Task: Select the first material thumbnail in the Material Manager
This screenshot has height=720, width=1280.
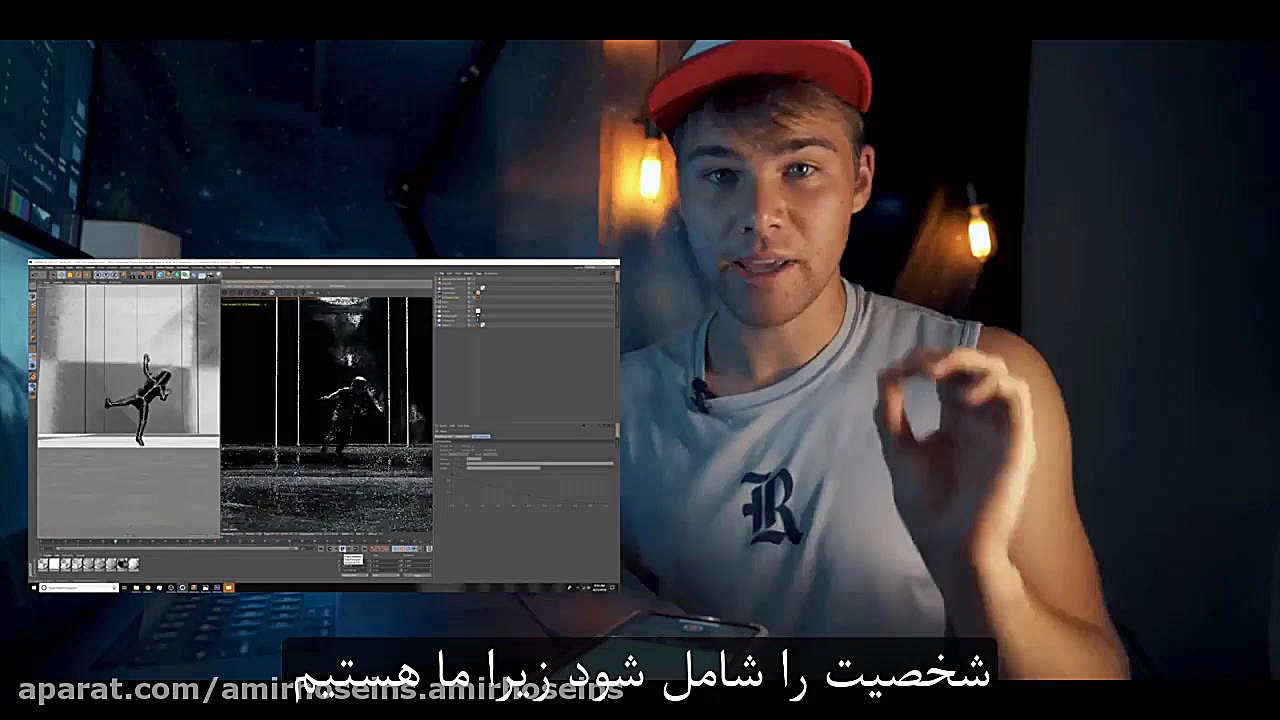Action: (x=44, y=563)
